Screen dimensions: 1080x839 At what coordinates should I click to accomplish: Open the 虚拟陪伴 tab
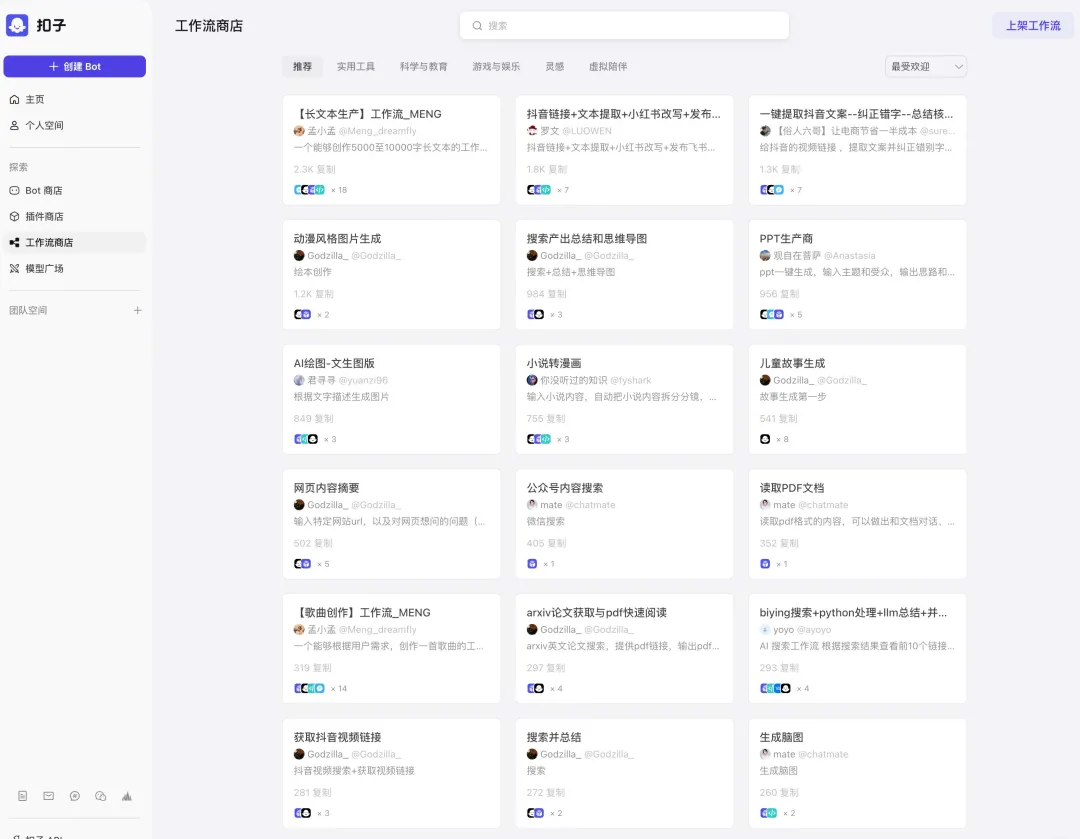607,67
